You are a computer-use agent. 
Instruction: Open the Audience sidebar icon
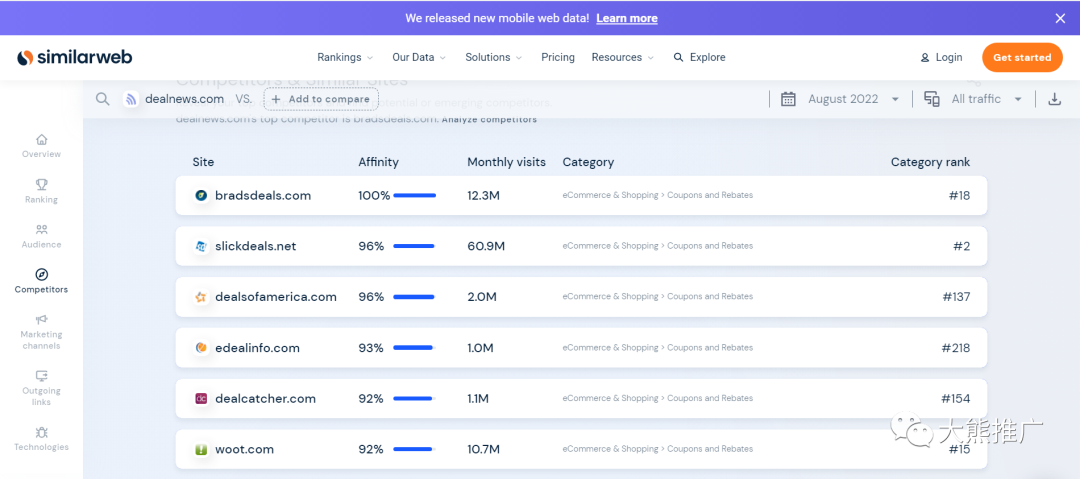41,230
